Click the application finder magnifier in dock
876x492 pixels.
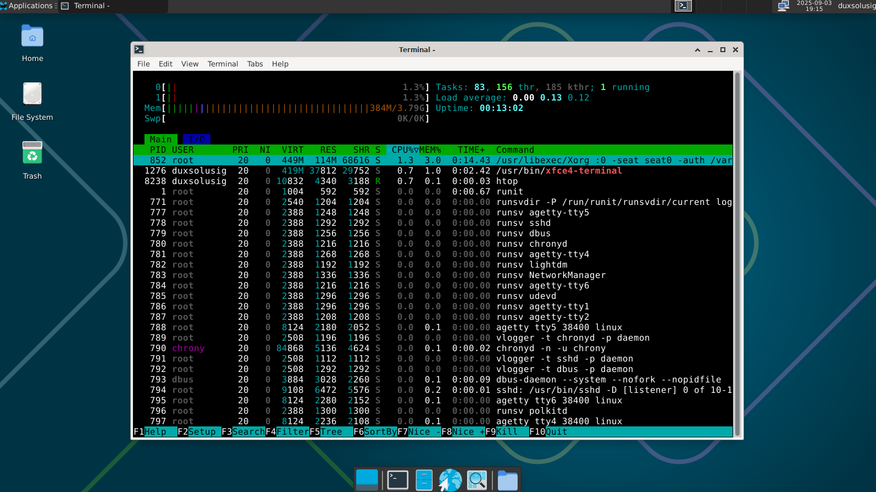(477, 480)
